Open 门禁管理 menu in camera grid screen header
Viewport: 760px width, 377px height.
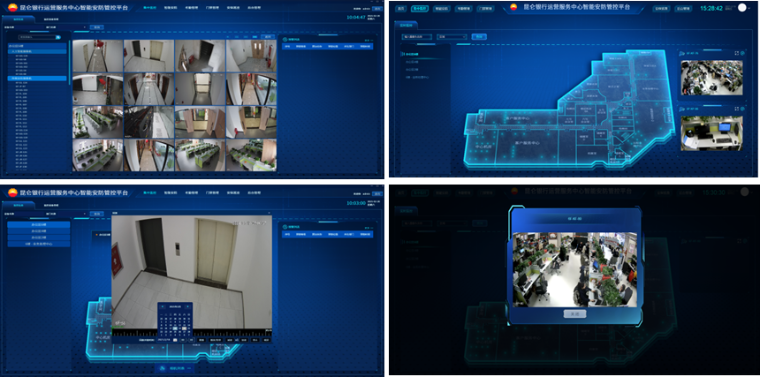(x=213, y=9)
